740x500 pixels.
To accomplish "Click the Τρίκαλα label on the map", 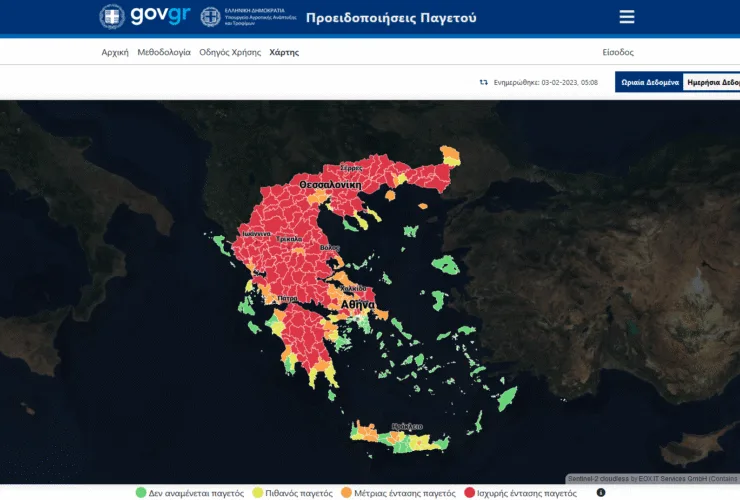I will coord(289,239).
